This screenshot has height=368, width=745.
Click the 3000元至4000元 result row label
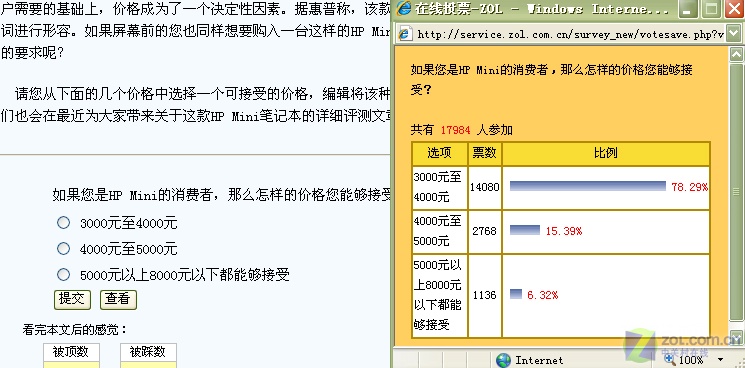coord(438,188)
